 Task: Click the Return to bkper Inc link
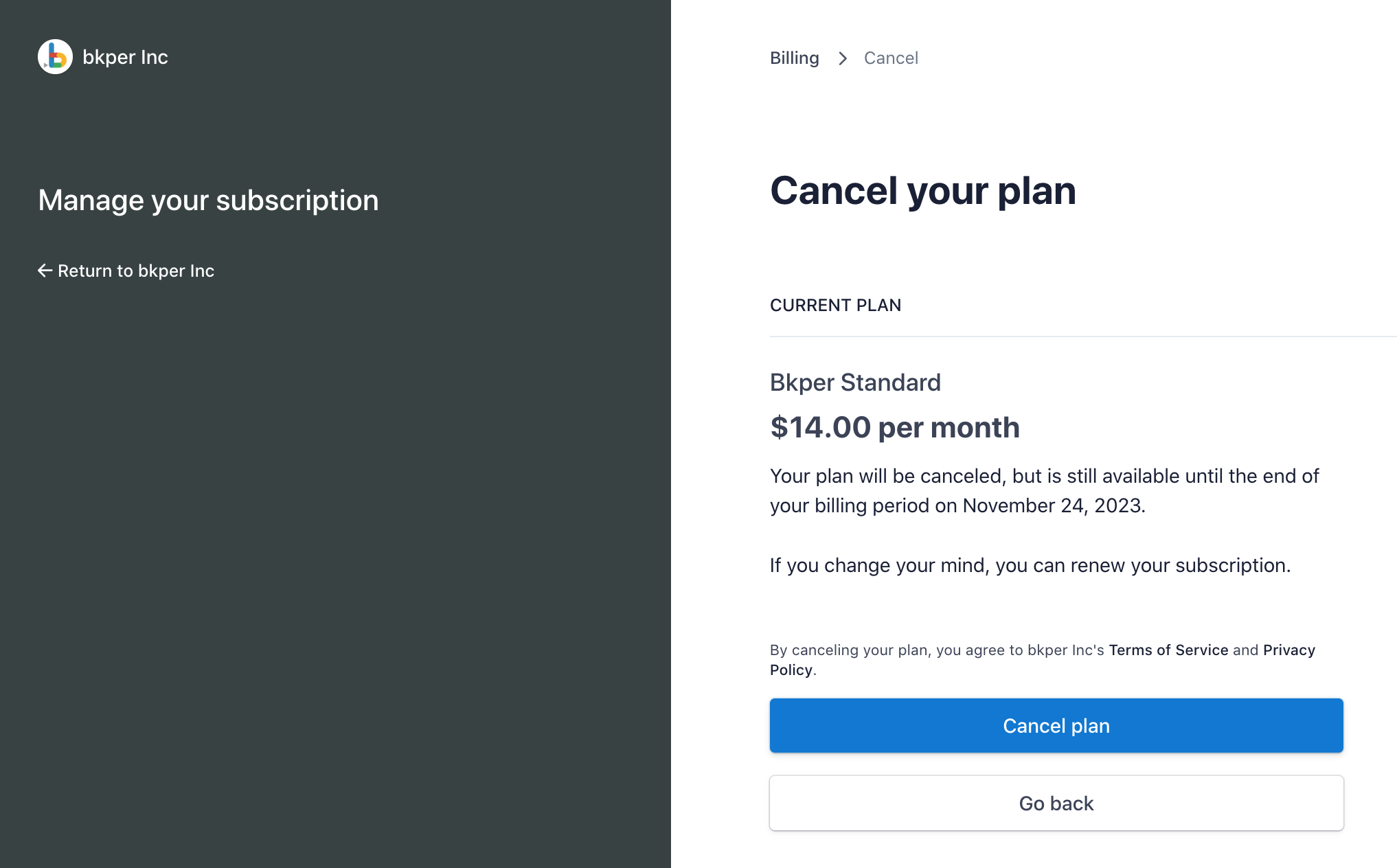point(135,271)
